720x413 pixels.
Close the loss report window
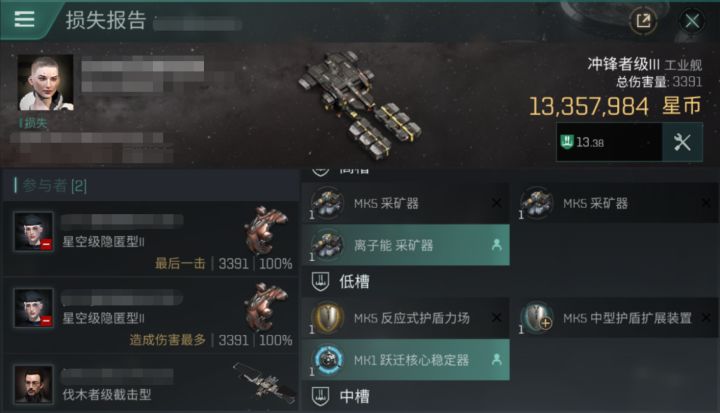pos(692,21)
